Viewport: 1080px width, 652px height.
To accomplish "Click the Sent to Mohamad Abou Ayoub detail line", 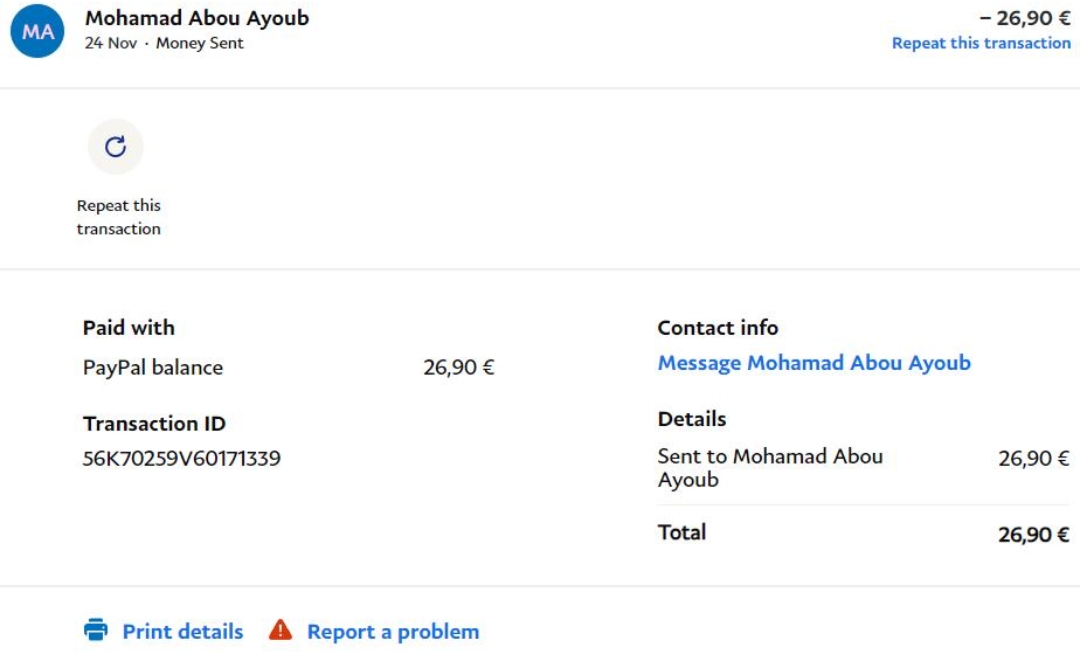I will (769, 467).
